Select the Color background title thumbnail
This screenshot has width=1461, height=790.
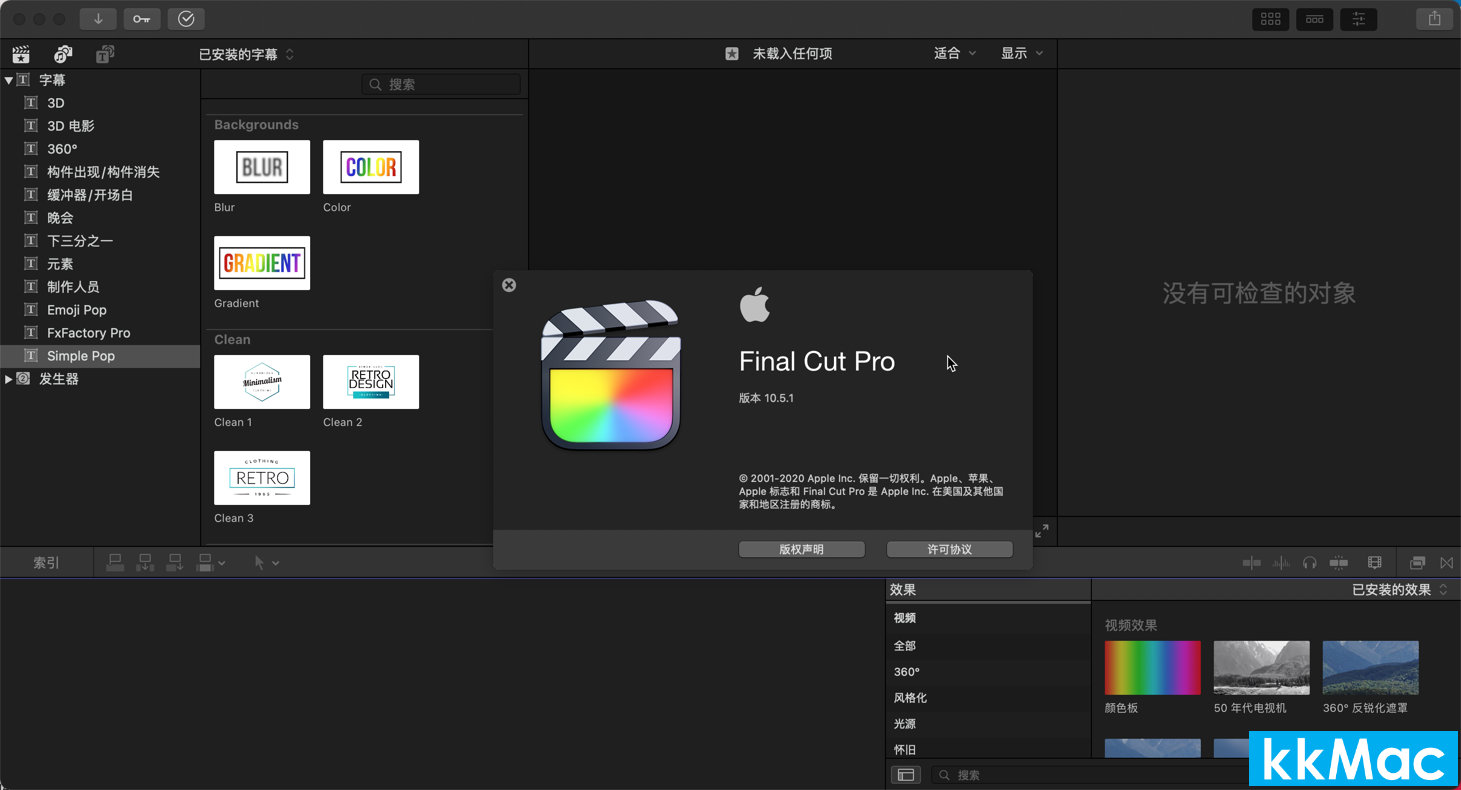click(371, 167)
